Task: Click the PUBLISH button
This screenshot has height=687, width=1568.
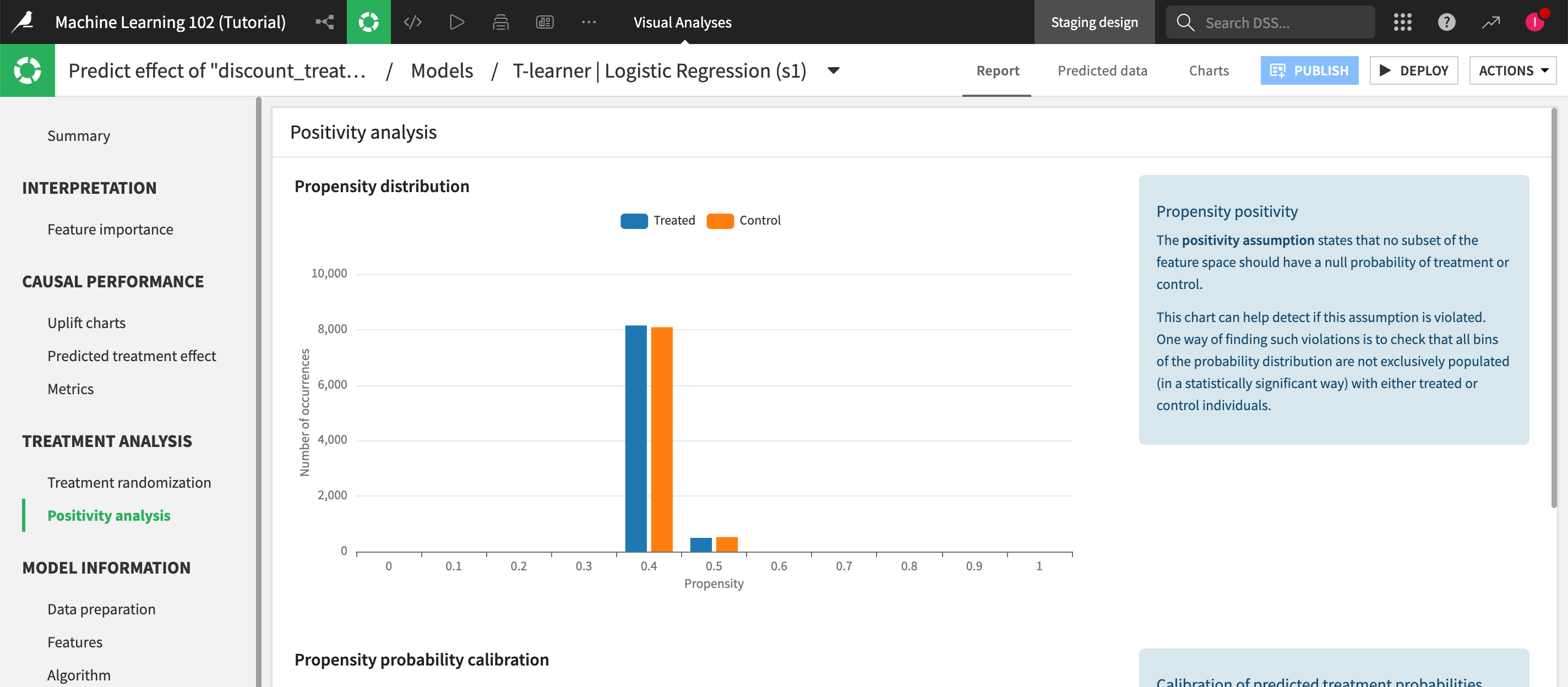Action: 1309,70
